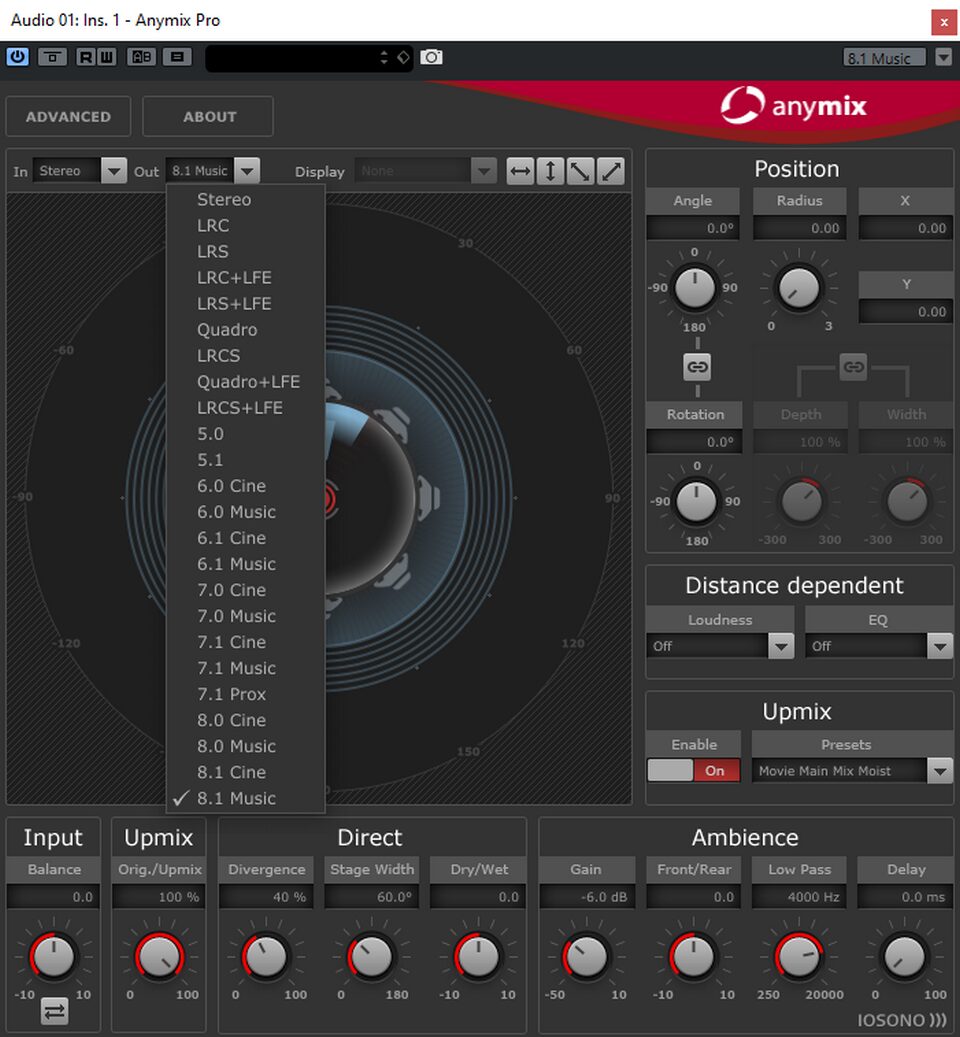This screenshot has width=960, height=1037.
Task: Click the toolbar icon after A/B
Action: [177, 57]
